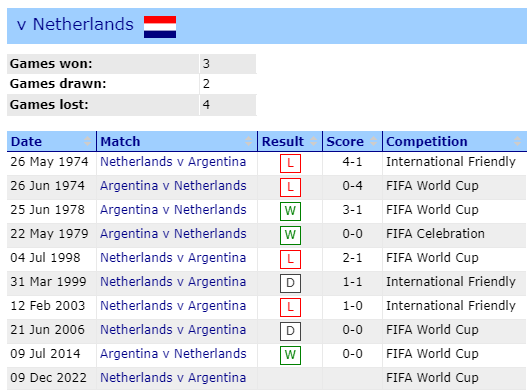This screenshot has height=392, width=530.
Task: Open the 04 Jul 1998 Netherlands v Argentina match
Action: pyautogui.click(x=173, y=258)
